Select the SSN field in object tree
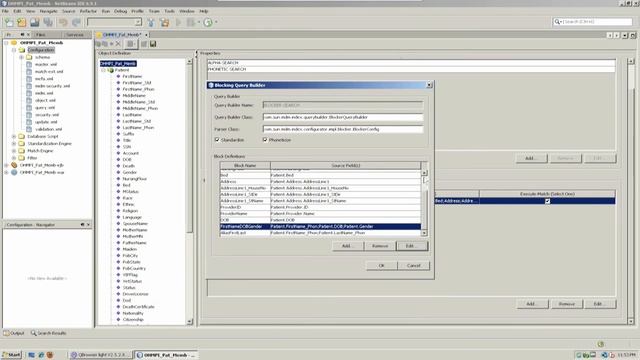 (127, 147)
